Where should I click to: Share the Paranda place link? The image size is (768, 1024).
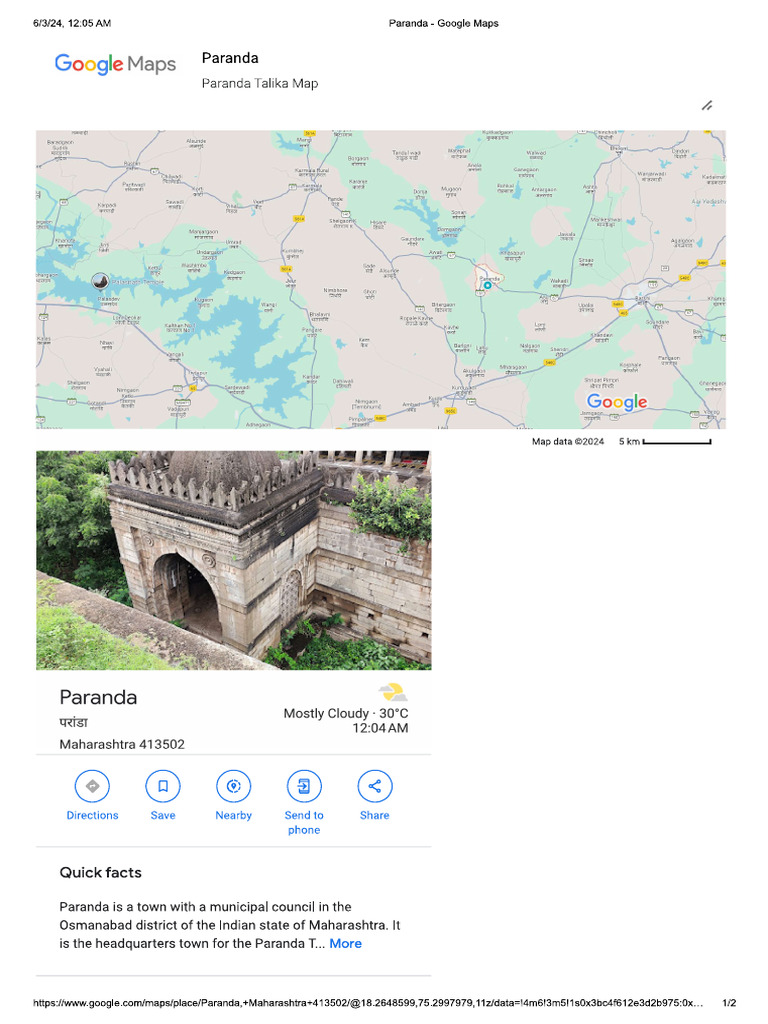(374, 786)
